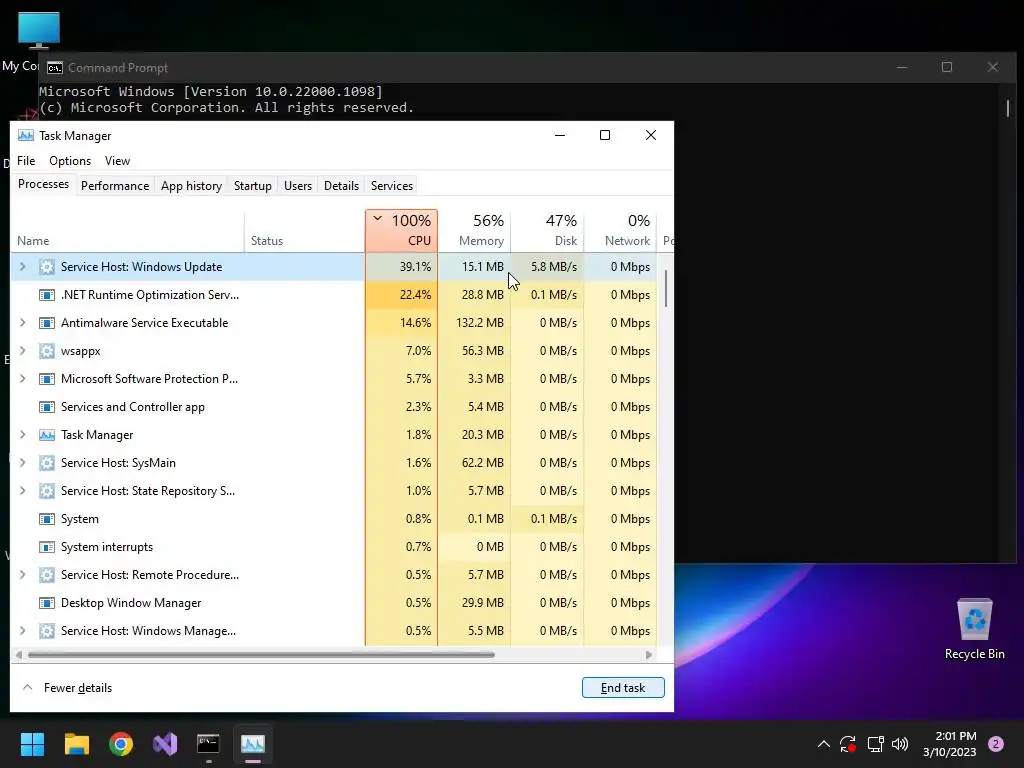The width and height of the screenshot is (1024, 768).
Task: Click the Desktop Window Manager icon
Action: (x=46, y=603)
